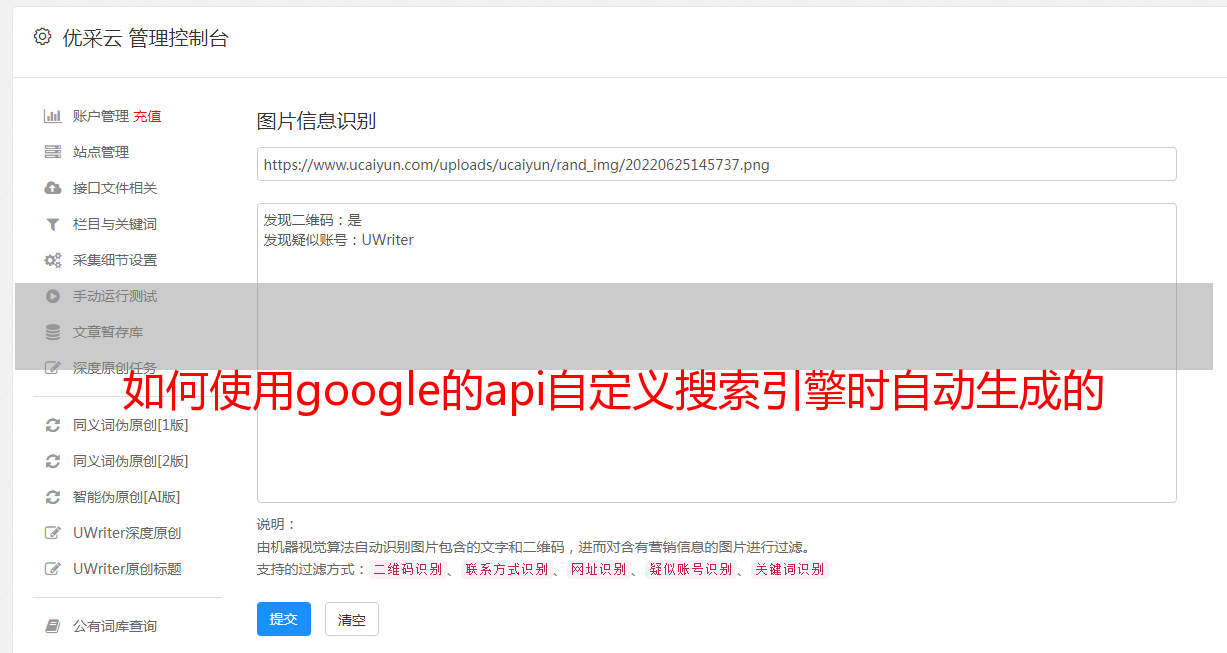Open 栏目与关键词 menu item
The image size is (1227, 653).
[x=115, y=224]
